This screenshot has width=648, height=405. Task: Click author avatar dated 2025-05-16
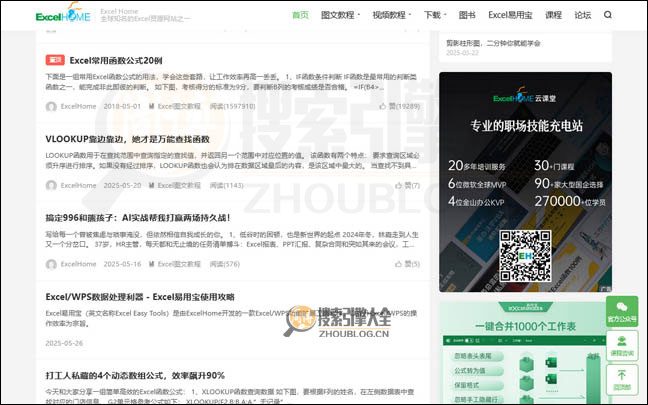[x=51, y=264]
